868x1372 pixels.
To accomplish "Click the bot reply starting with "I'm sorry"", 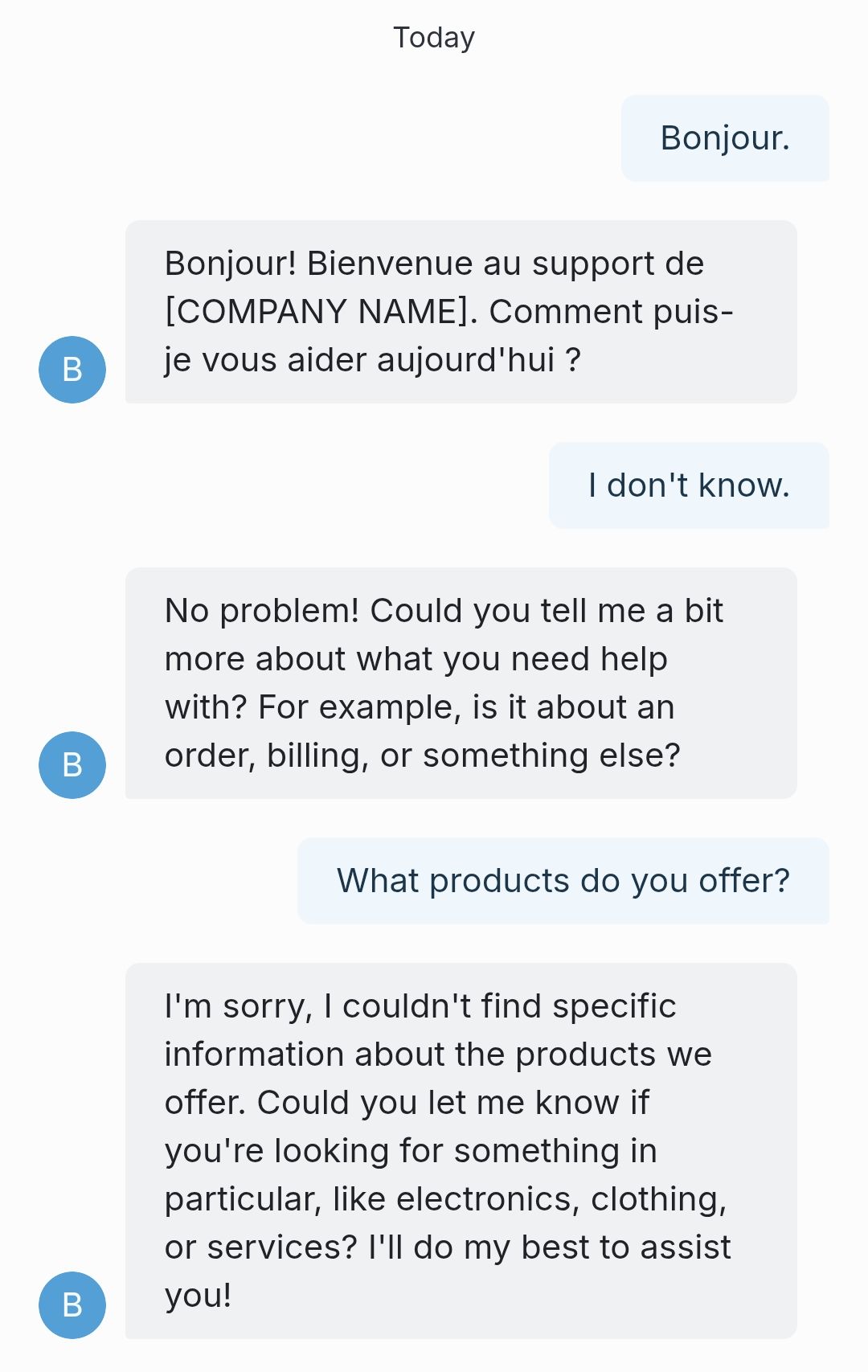I will click(x=461, y=1151).
